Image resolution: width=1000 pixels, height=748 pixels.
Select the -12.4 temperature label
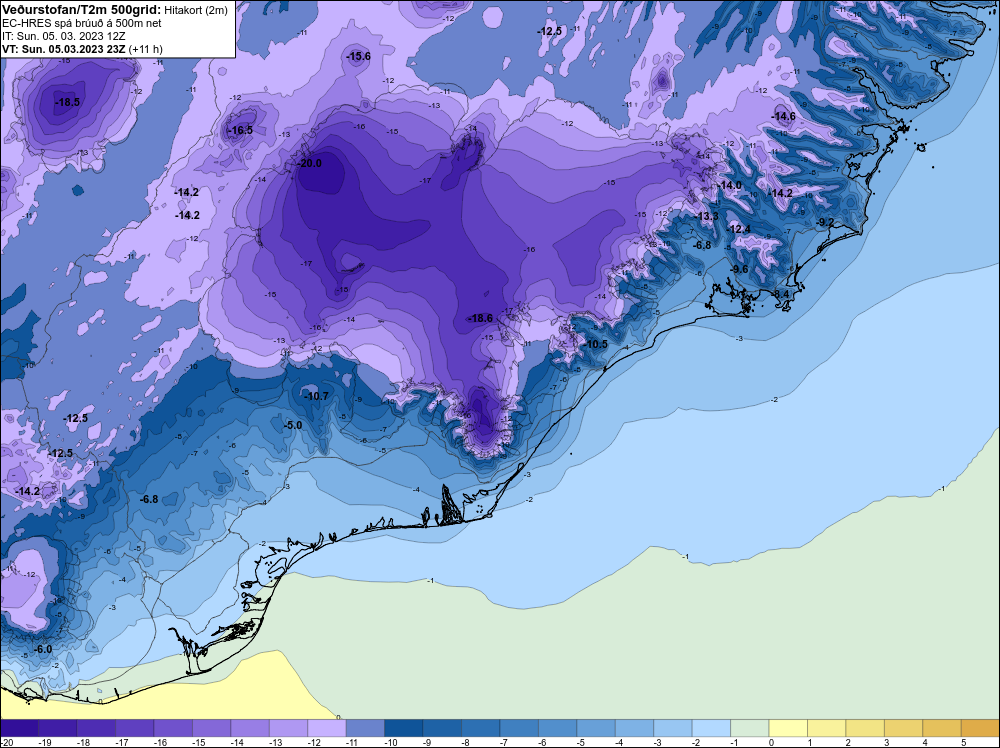click(739, 229)
